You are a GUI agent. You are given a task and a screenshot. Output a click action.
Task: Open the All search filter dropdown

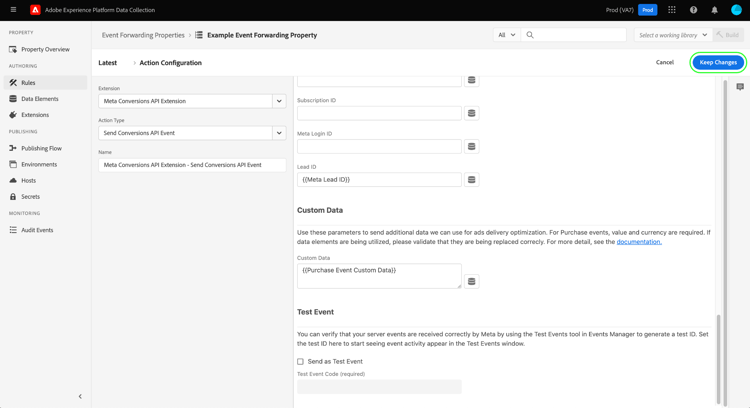(507, 35)
